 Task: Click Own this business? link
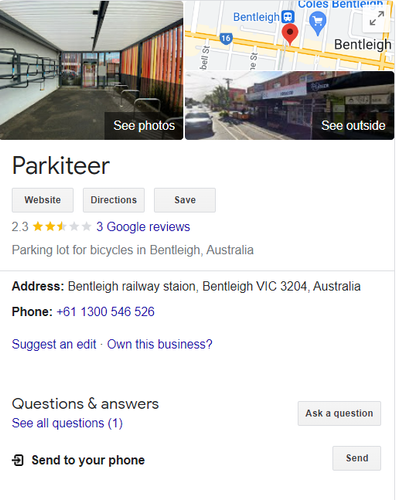click(160, 344)
